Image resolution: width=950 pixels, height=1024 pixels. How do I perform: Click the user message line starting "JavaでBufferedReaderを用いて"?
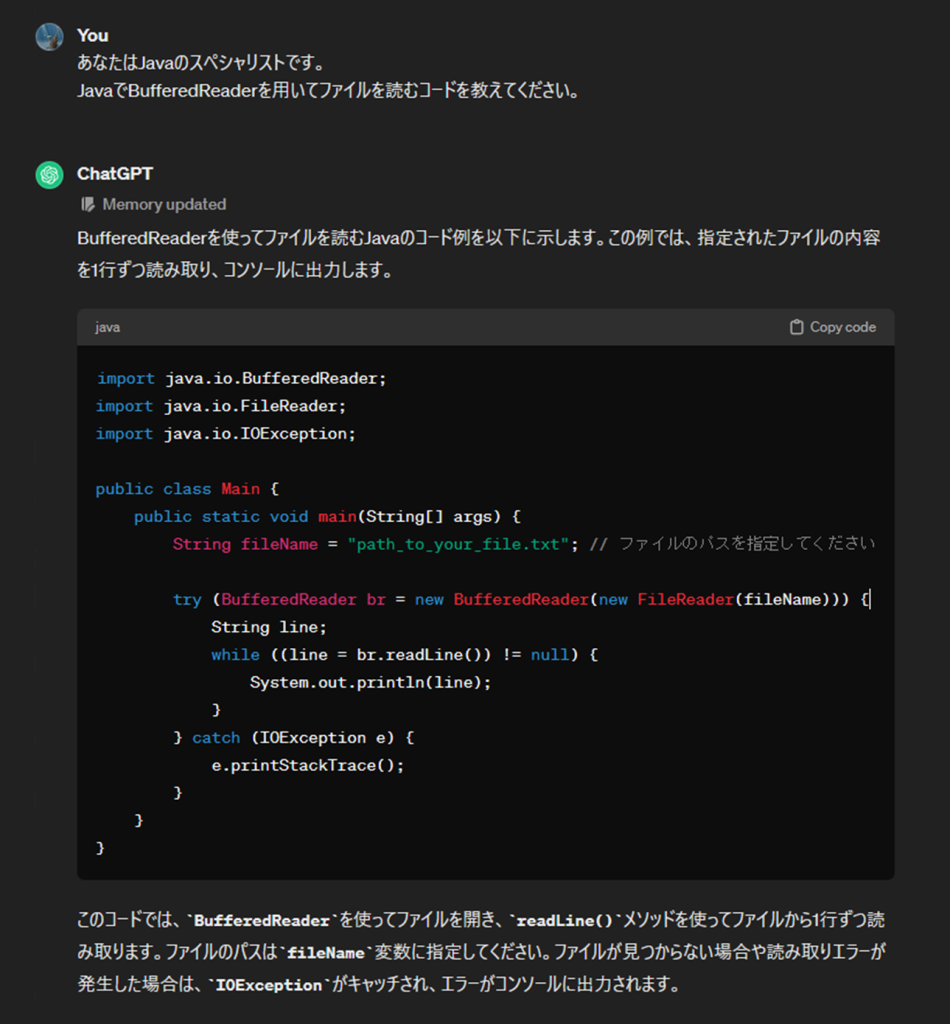[x=328, y=90]
